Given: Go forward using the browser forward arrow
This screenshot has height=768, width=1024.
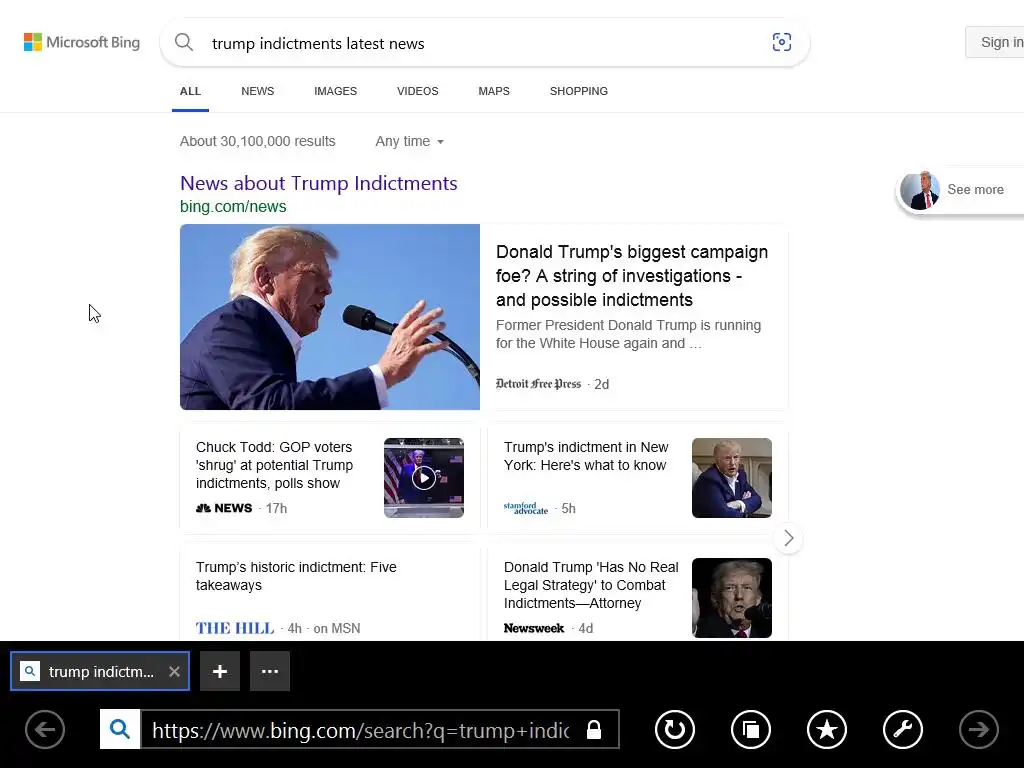Looking at the screenshot, I should tap(978, 729).
